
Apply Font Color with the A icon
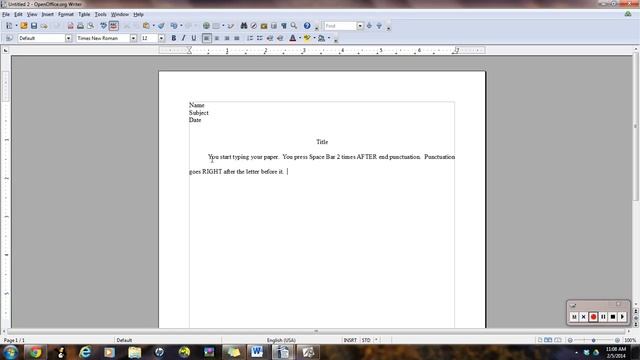pos(293,38)
